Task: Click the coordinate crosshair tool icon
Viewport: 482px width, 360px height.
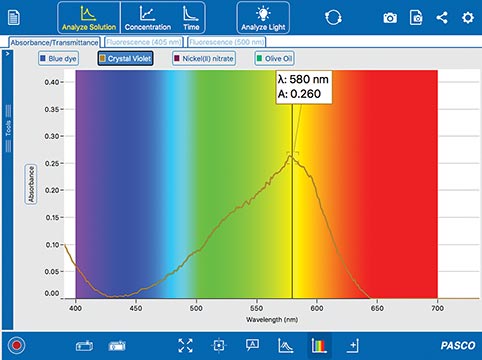Action: [219, 345]
